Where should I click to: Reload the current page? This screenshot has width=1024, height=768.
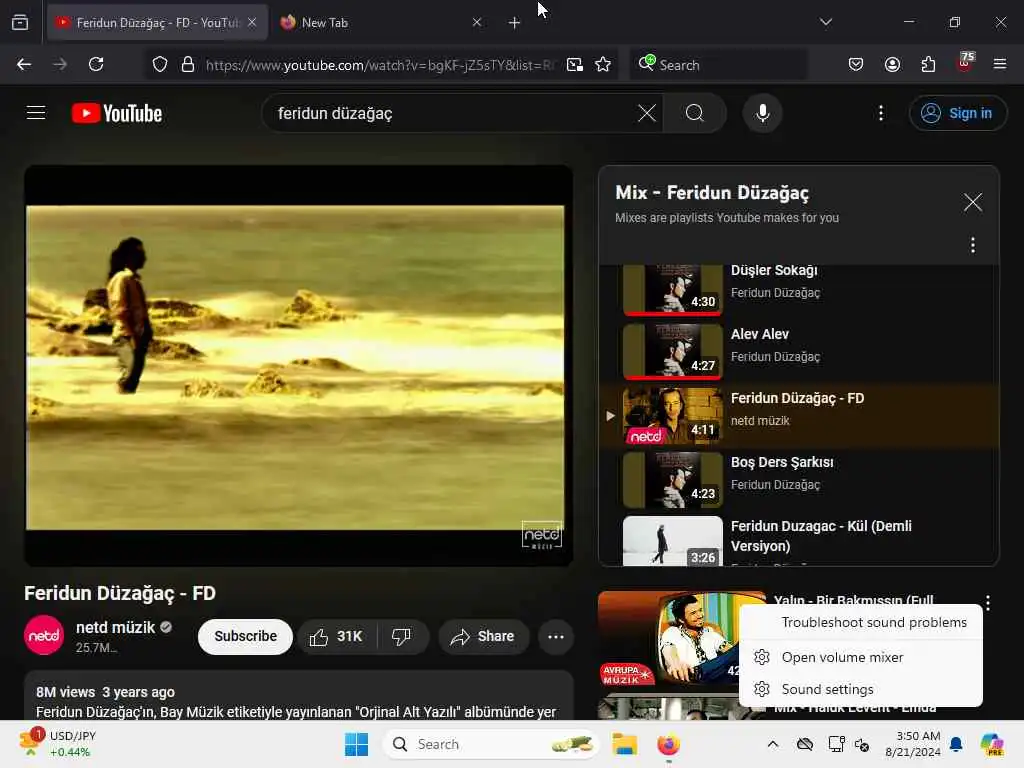96,64
